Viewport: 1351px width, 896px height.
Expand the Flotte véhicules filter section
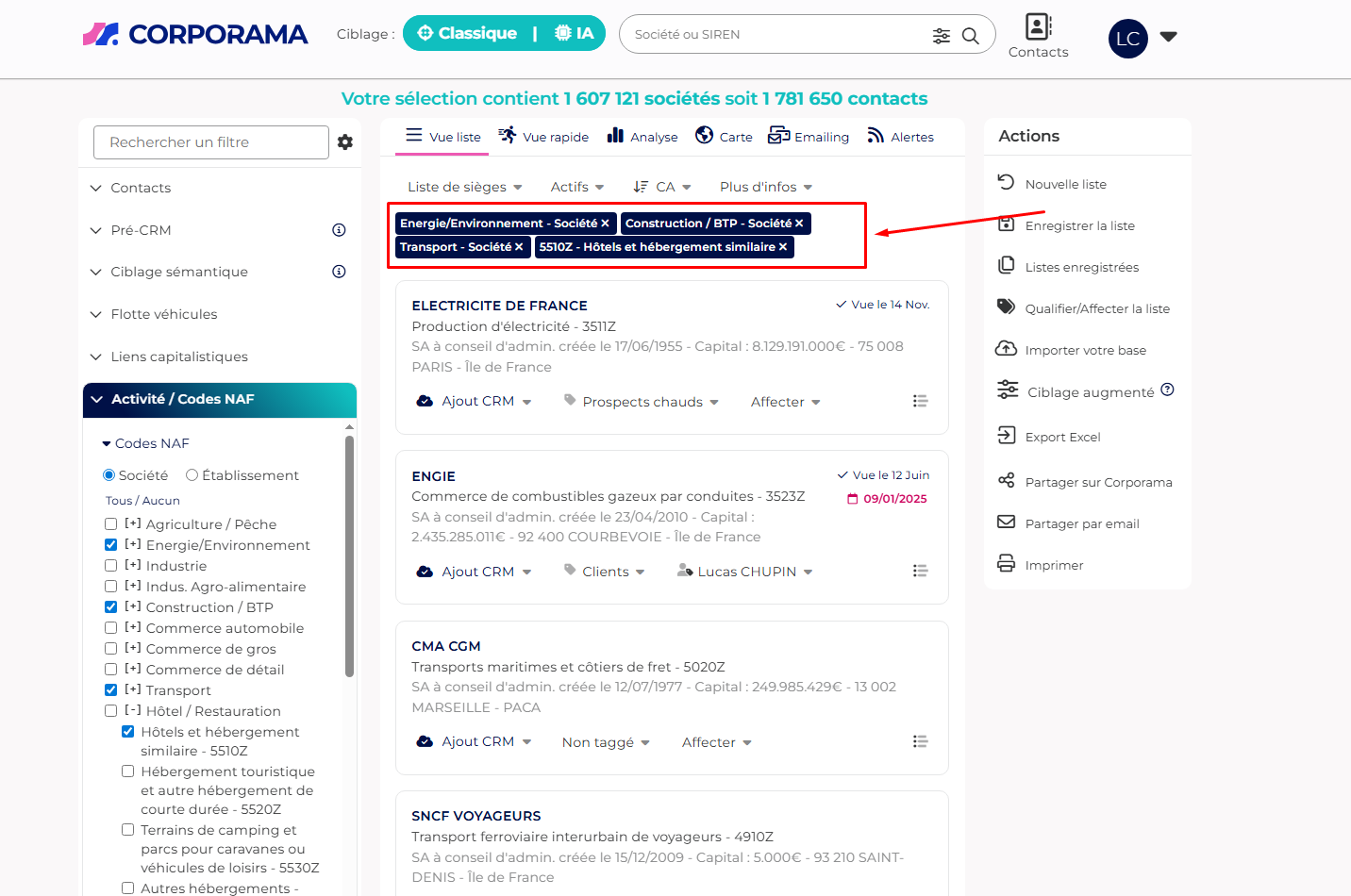(x=163, y=314)
